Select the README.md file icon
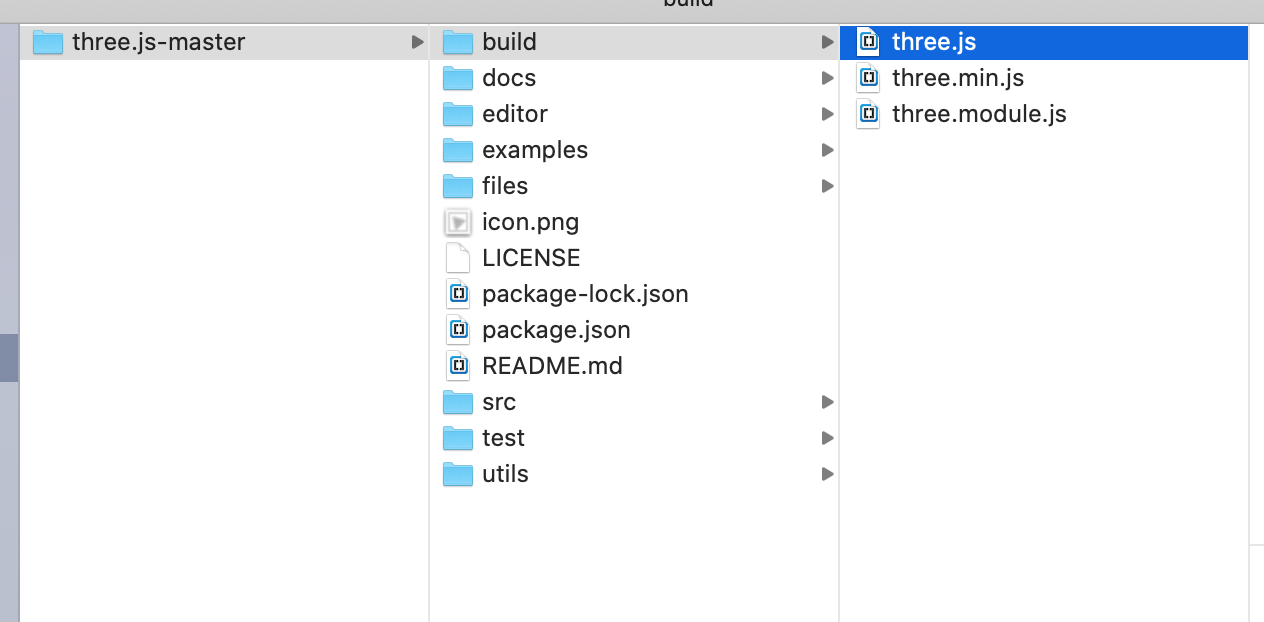 click(458, 366)
